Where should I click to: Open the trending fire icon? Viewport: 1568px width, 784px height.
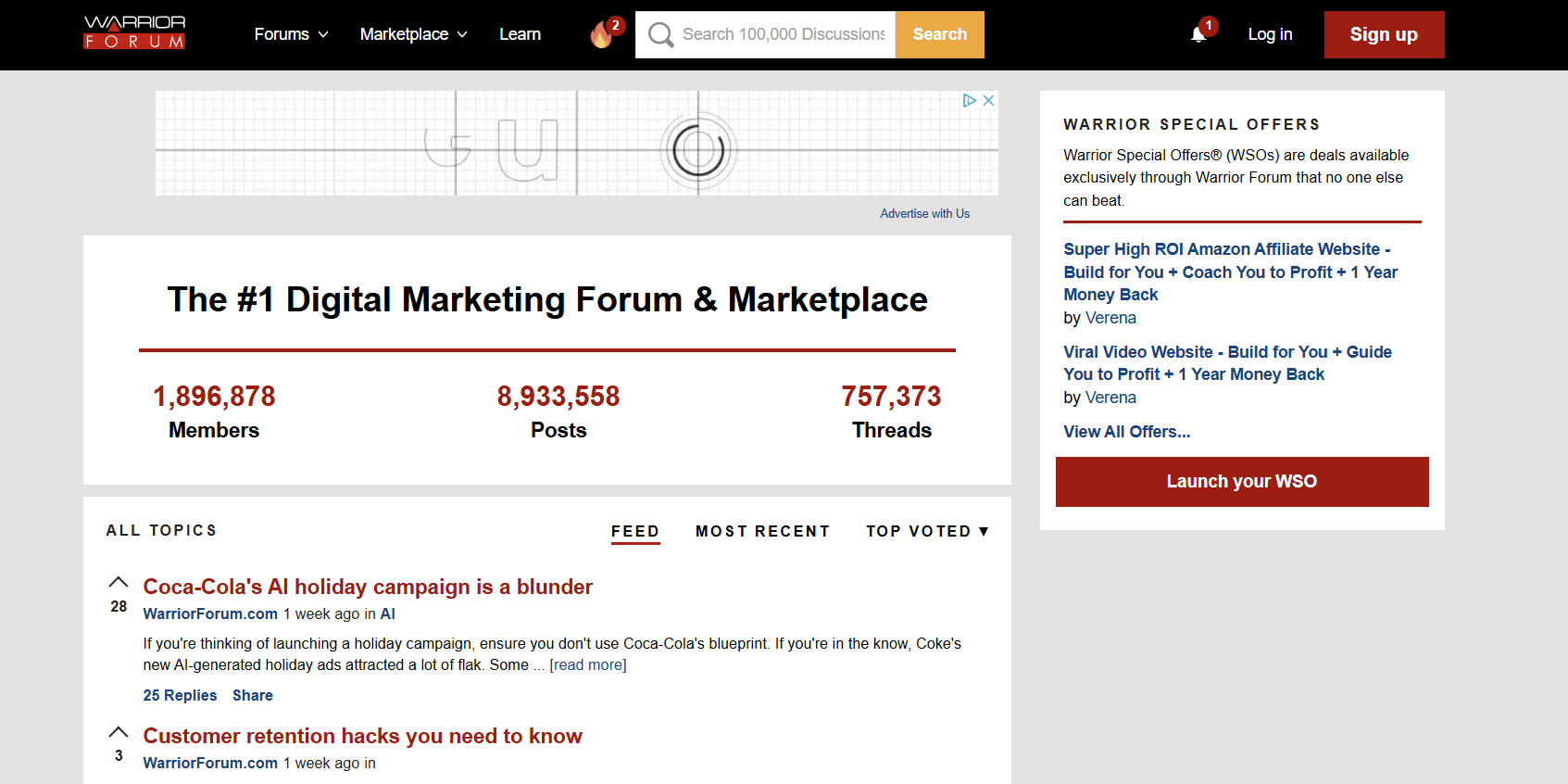(602, 35)
